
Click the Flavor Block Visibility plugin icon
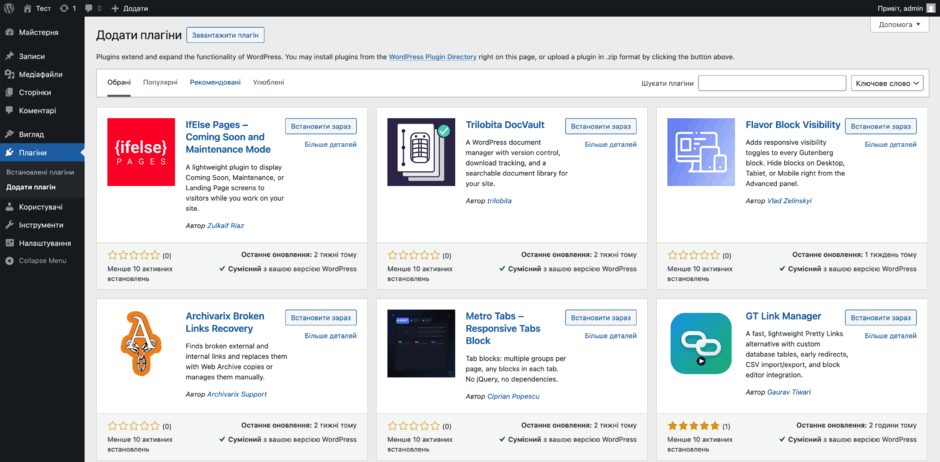pos(701,152)
